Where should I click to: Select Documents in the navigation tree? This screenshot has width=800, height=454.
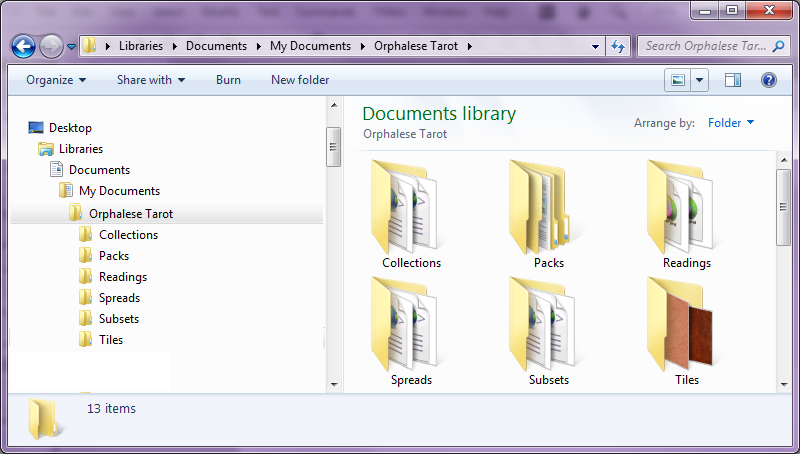coord(89,170)
